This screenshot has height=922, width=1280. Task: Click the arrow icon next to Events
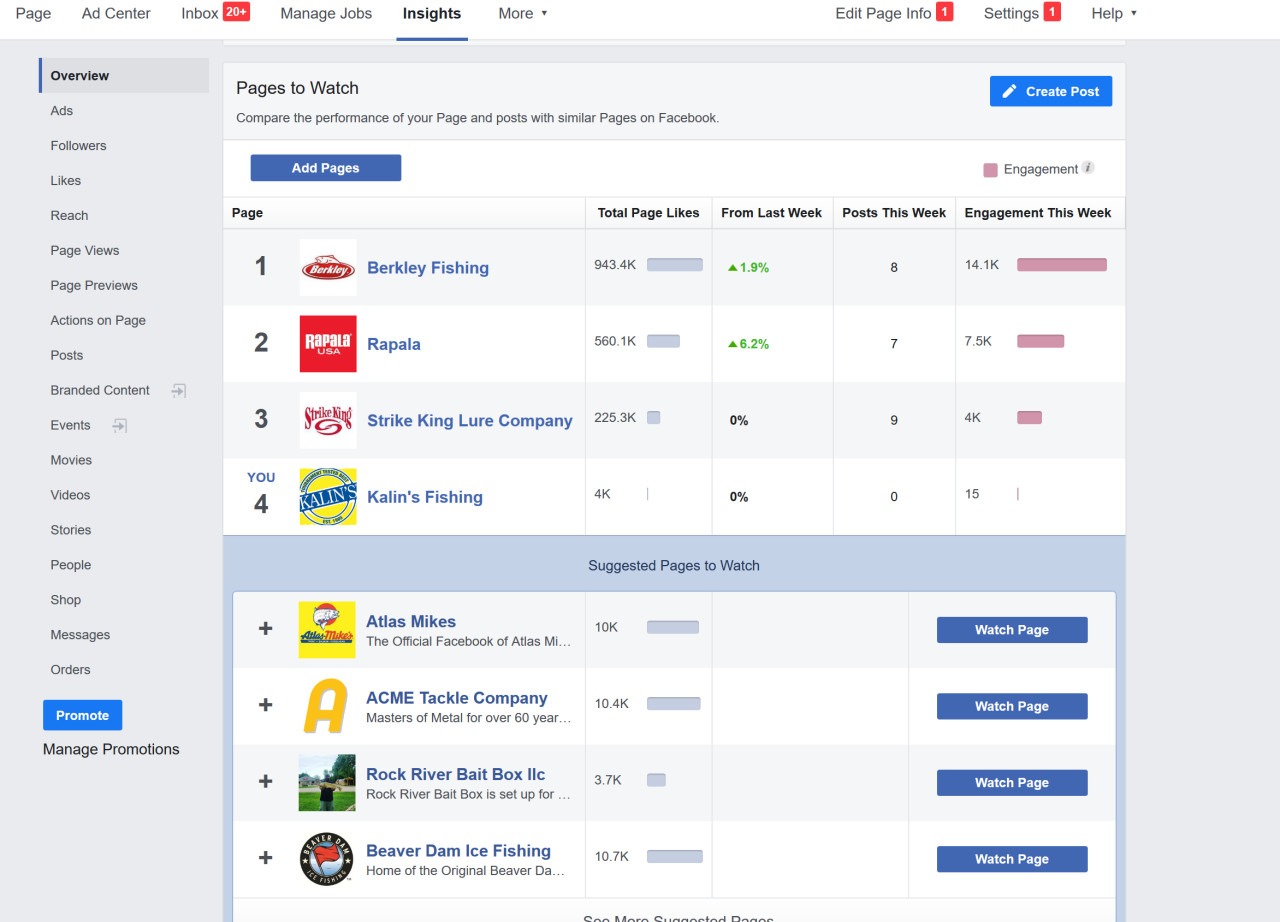[119, 426]
